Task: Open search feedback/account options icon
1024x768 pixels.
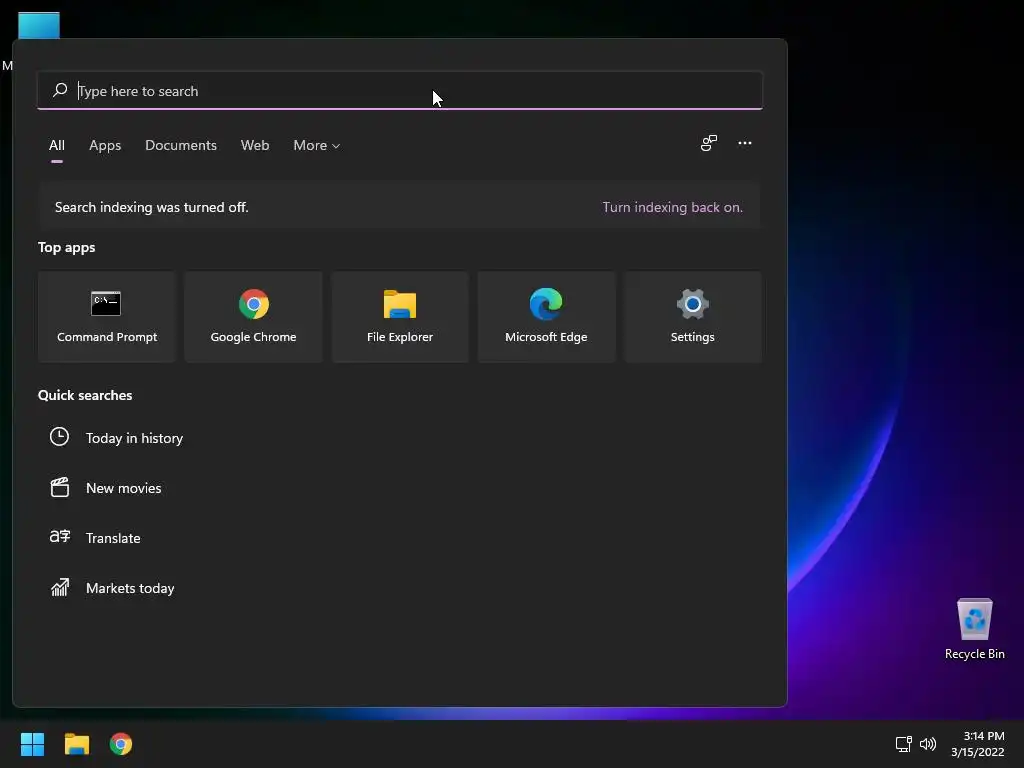Action: 709,143
